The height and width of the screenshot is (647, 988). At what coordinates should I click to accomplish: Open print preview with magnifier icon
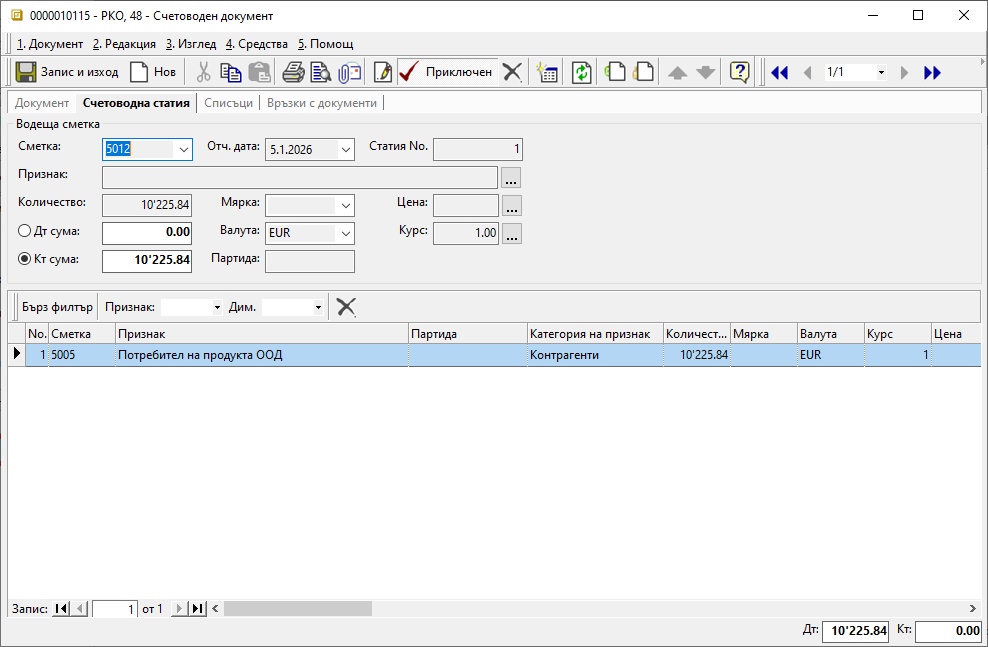click(x=321, y=72)
